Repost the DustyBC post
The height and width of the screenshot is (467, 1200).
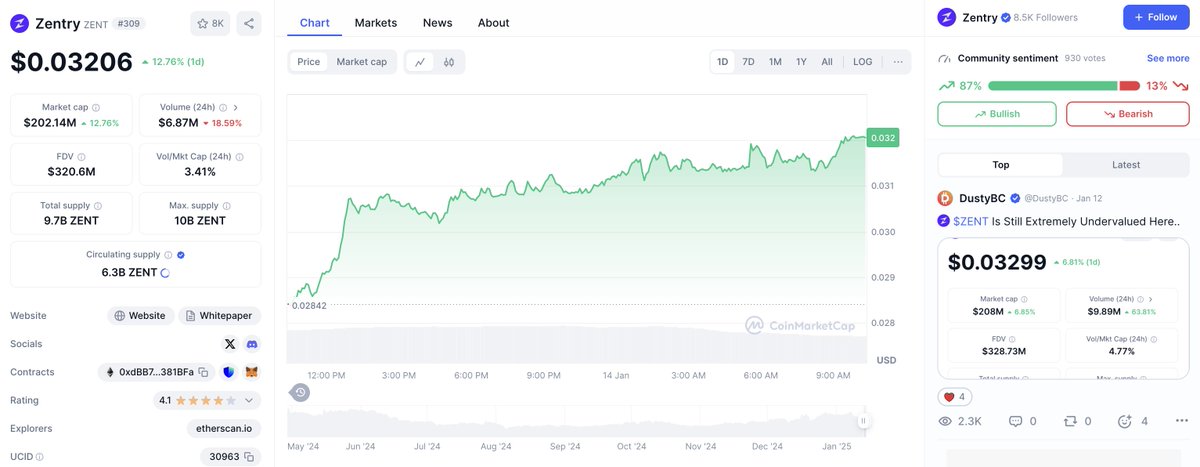click(x=1072, y=422)
